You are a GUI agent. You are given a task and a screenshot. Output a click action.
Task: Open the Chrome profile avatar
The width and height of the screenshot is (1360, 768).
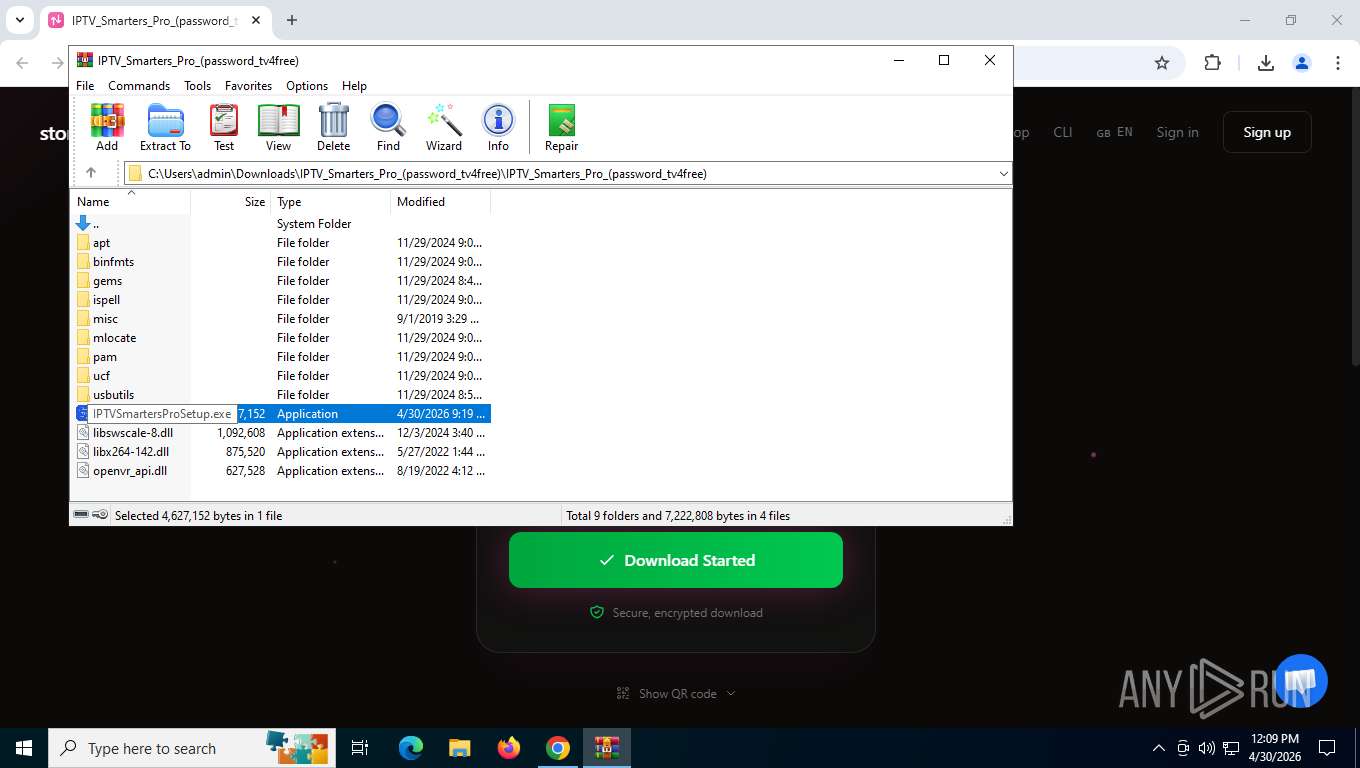pos(1301,63)
